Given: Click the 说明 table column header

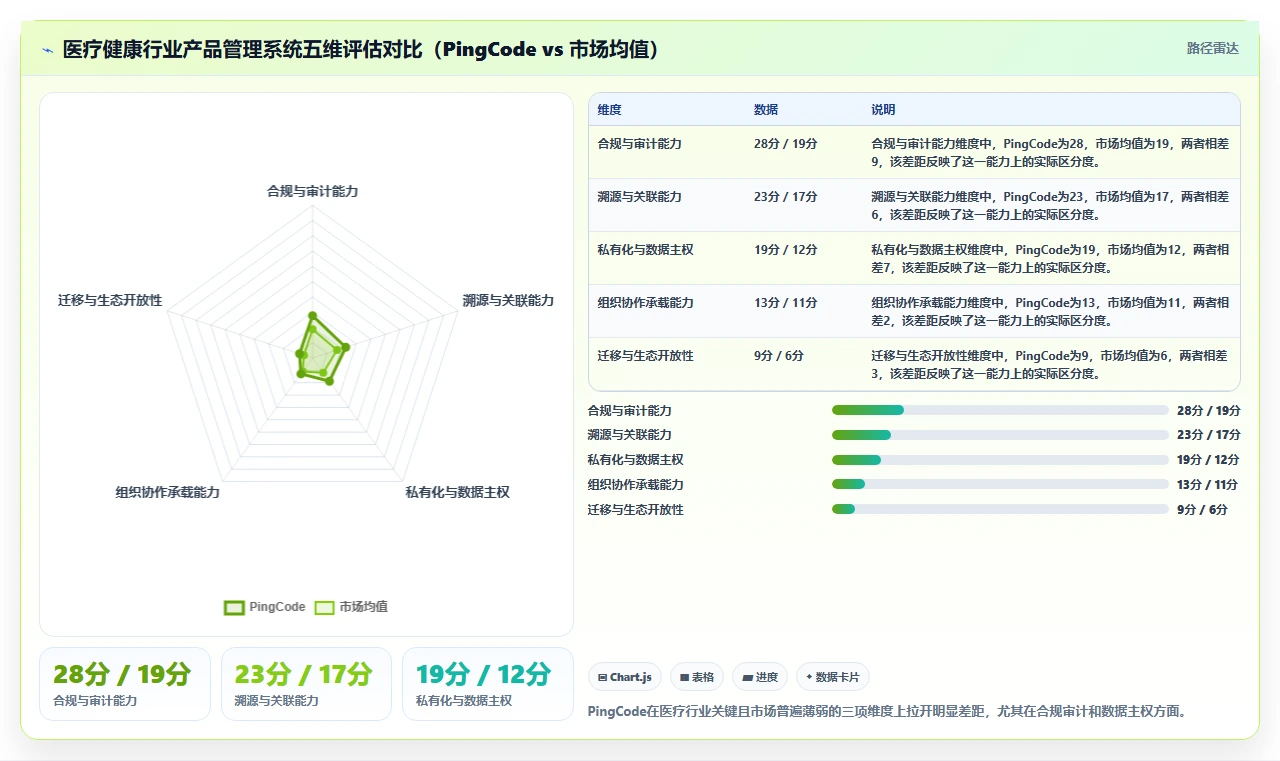Looking at the screenshot, I should click(x=883, y=110).
